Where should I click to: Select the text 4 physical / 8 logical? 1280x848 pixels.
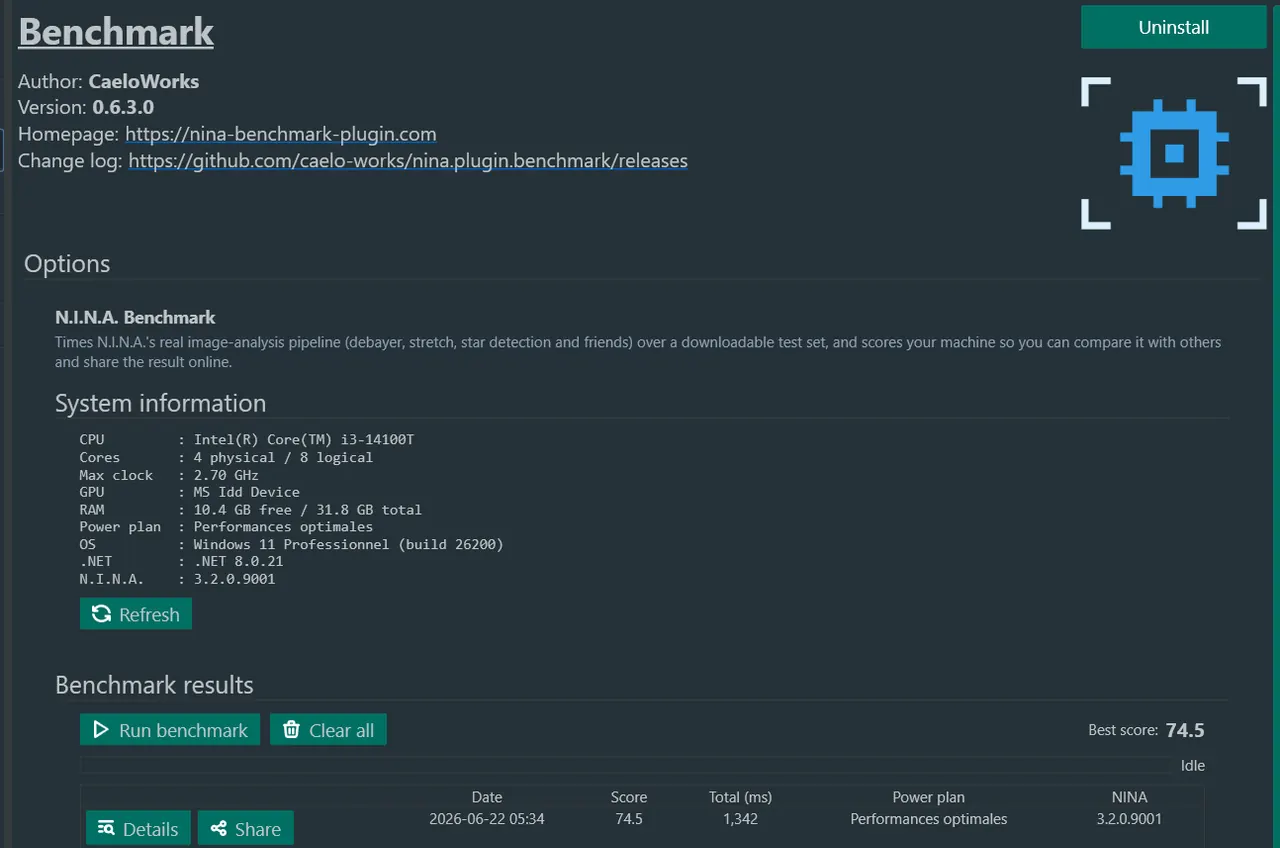(283, 457)
